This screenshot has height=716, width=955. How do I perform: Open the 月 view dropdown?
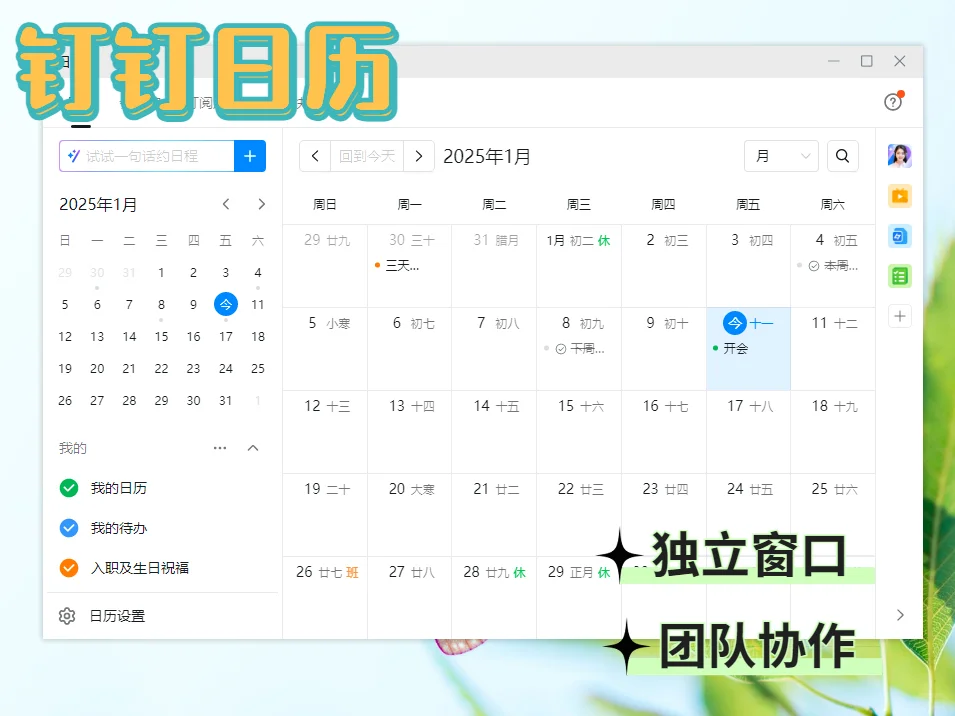coord(781,156)
